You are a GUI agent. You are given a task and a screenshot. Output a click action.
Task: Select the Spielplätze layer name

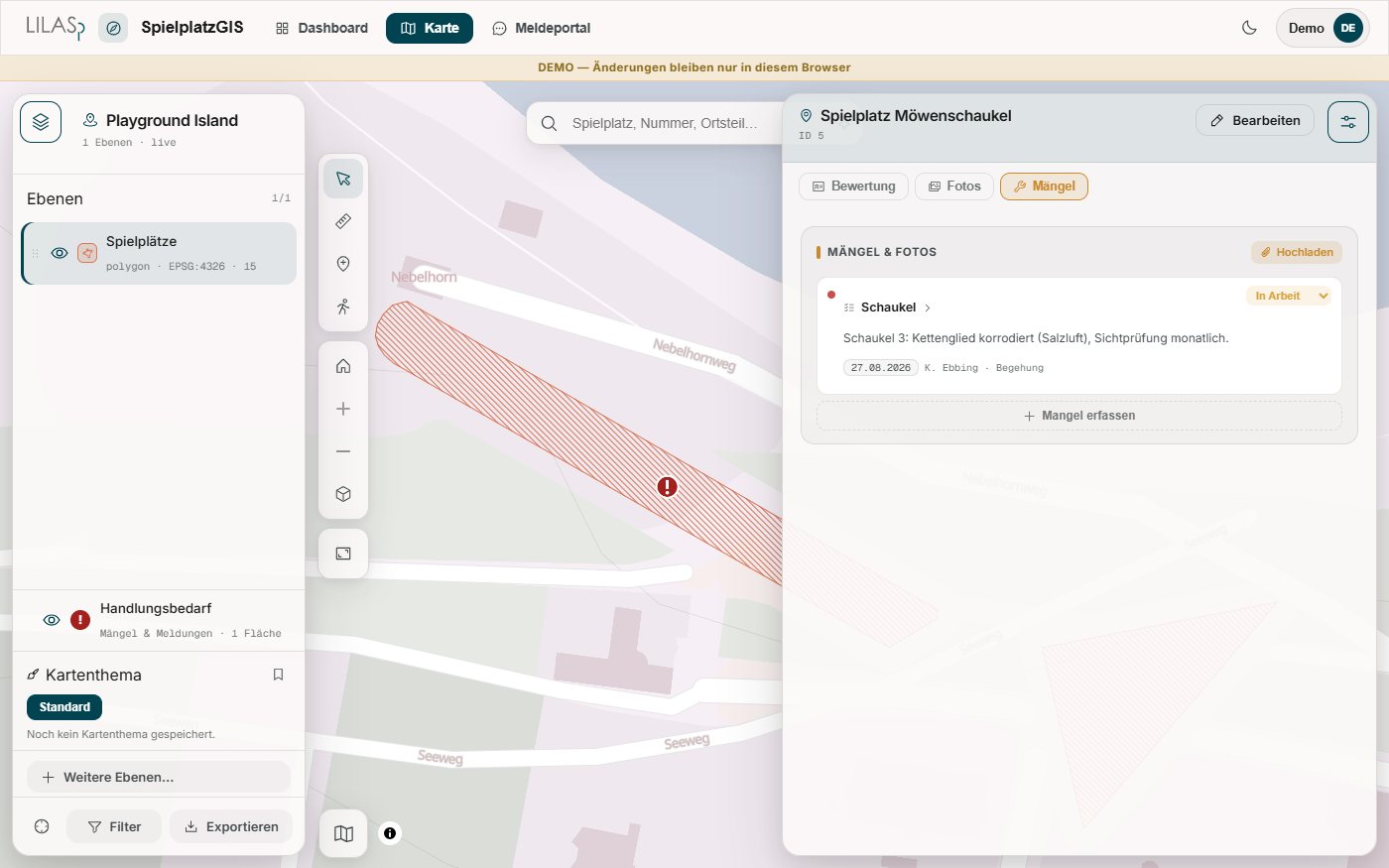[141, 241]
